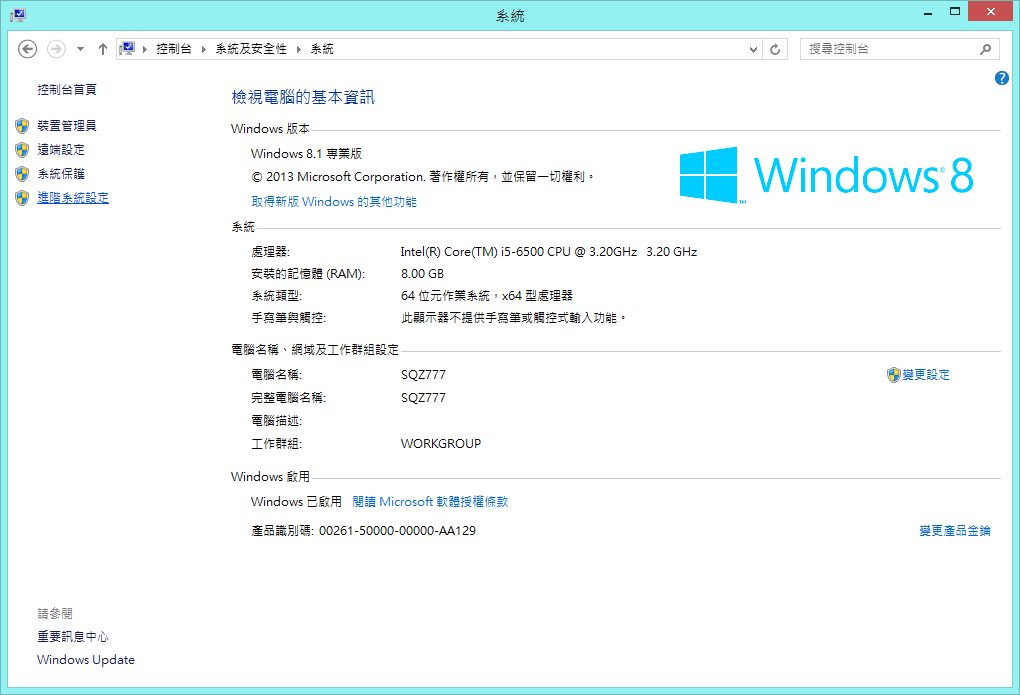Click the computer icon in address bar
The height and width of the screenshot is (695, 1020).
pyautogui.click(x=127, y=49)
